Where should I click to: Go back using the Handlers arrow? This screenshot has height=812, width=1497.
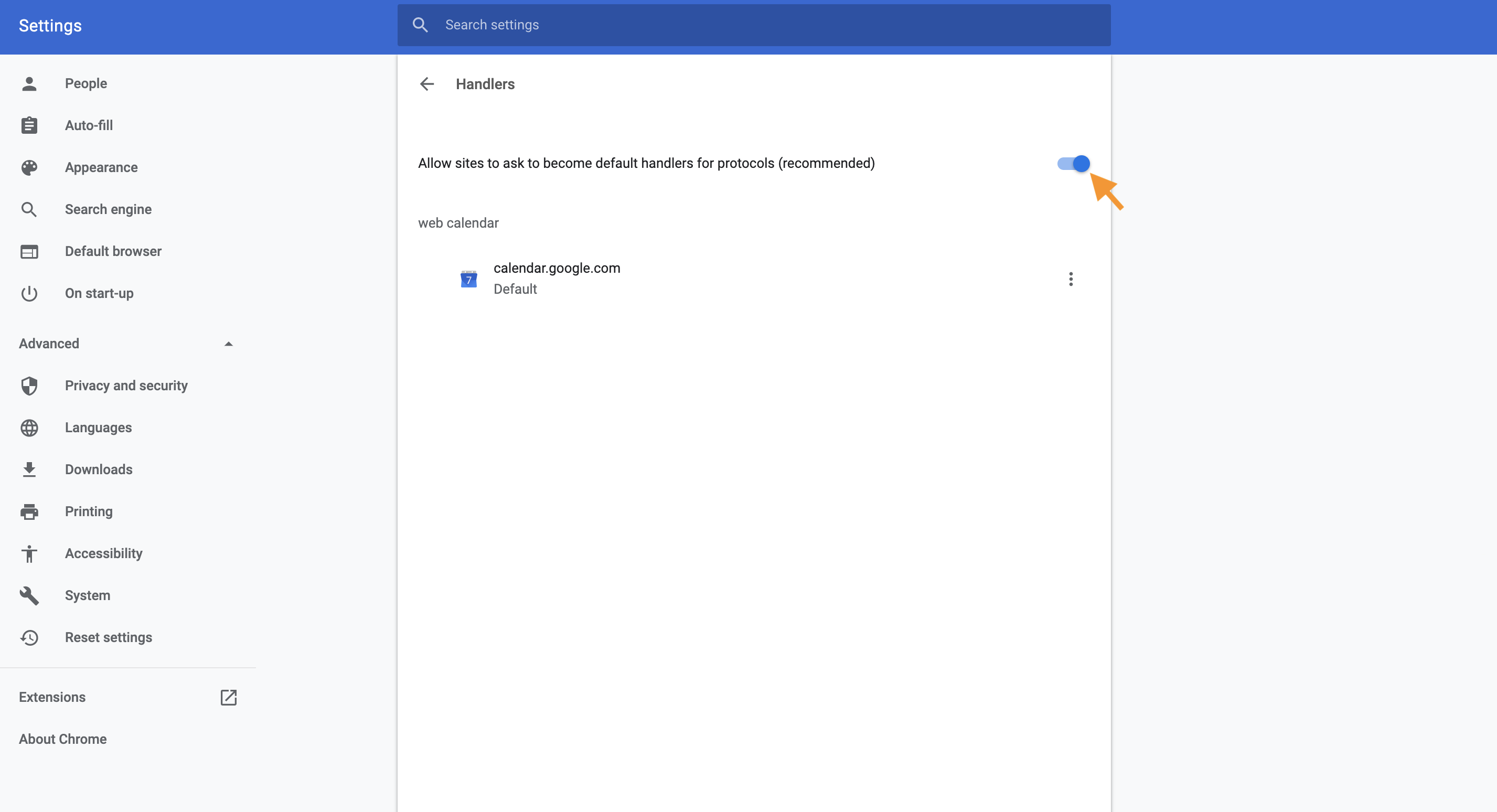tap(427, 84)
